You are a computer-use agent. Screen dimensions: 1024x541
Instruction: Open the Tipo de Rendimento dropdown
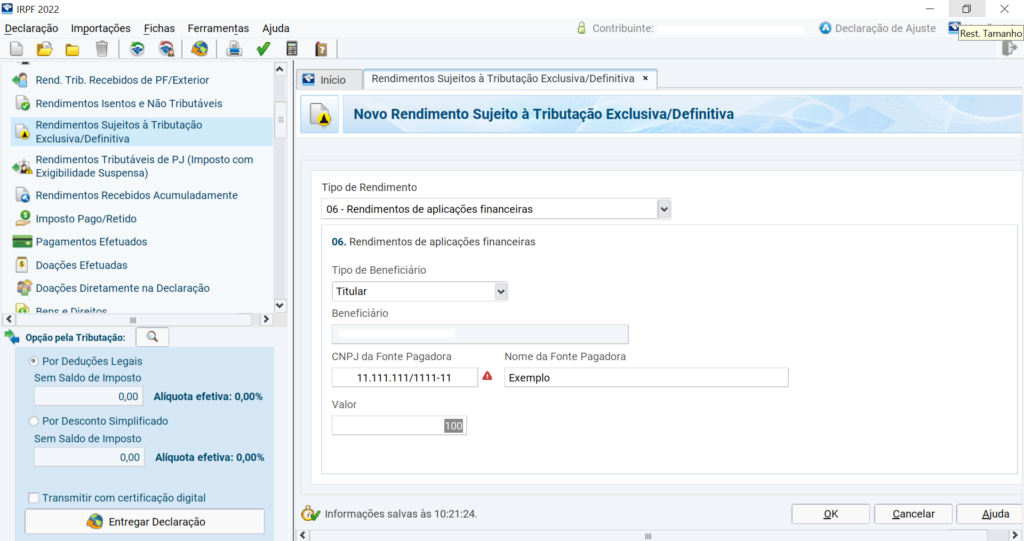(664, 209)
